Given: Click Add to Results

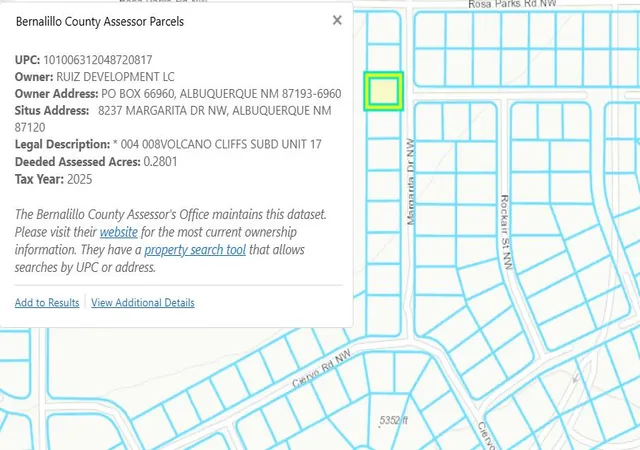Looking at the screenshot, I should [x=47, y=303].
